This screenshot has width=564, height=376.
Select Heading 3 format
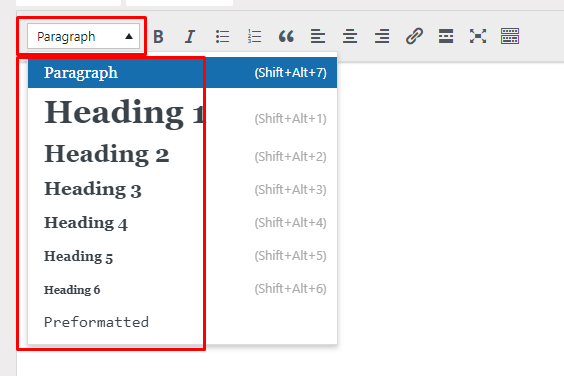point(182,189)
